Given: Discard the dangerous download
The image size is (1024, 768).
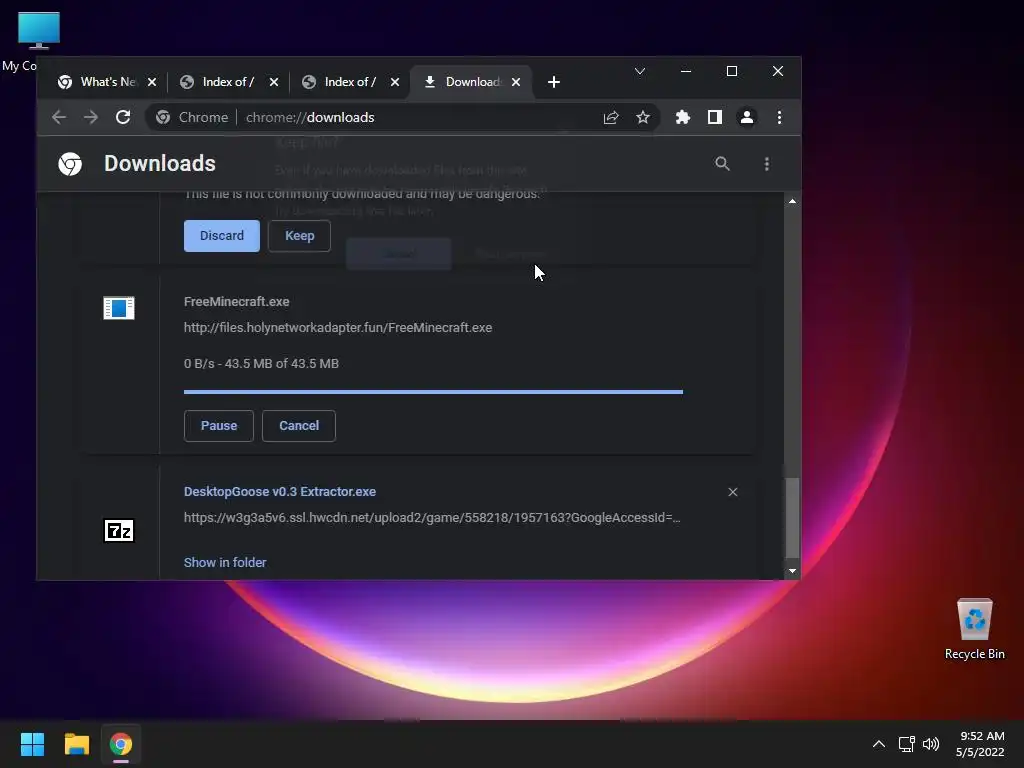Looking at the screenshot, I should tap(221, 236).
